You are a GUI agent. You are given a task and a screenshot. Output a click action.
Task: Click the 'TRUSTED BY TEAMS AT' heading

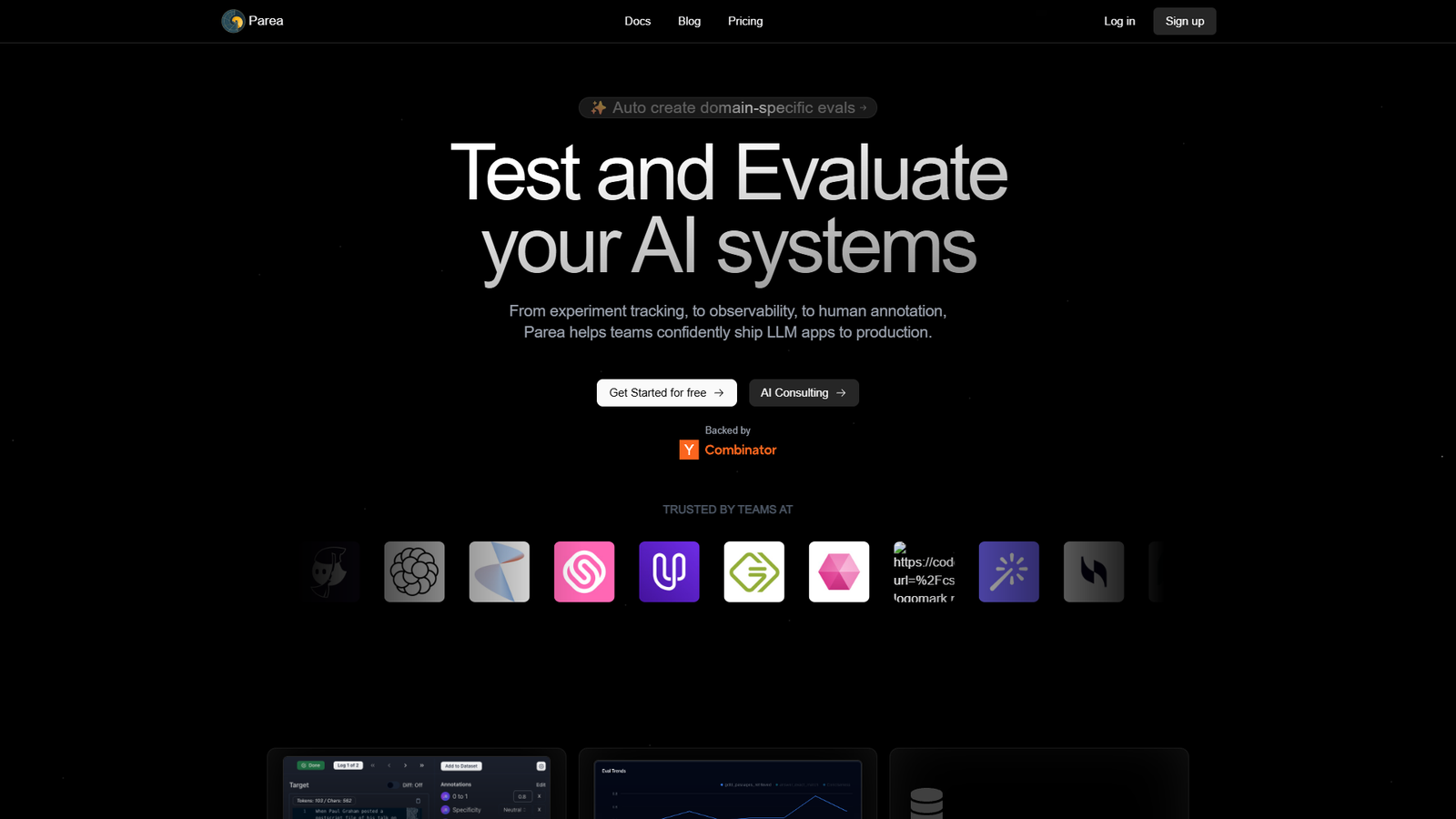[x=728, y=510]
